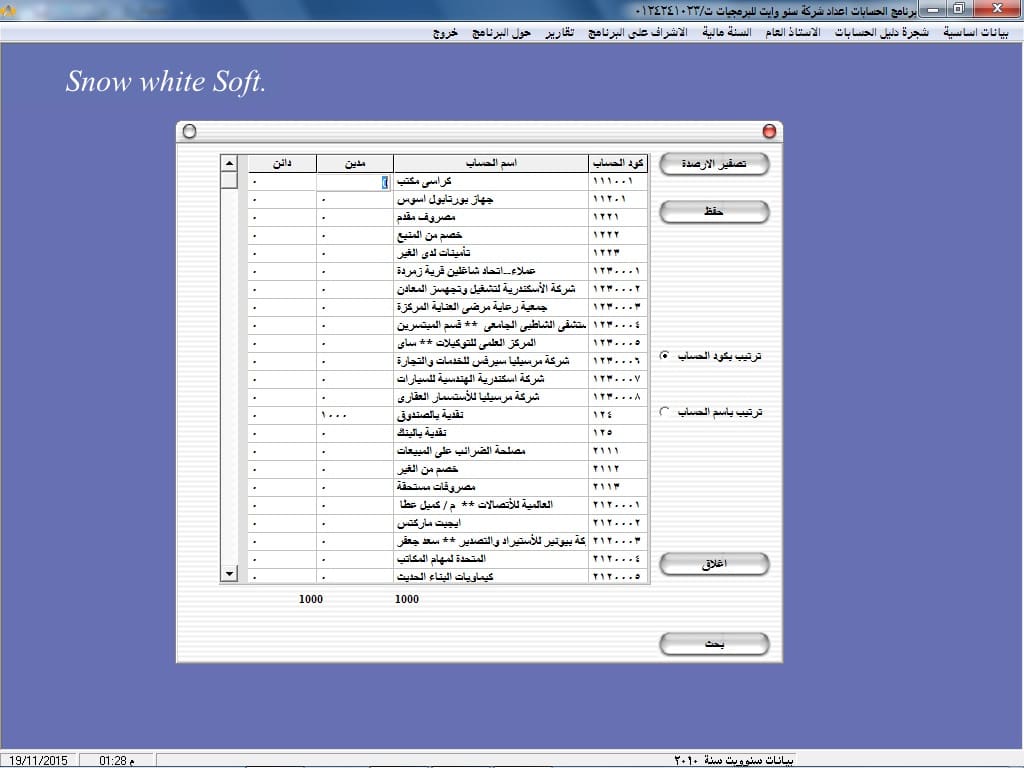Click account code ٢١١١ cell
Screen dimensions: 1024x768
point(618,451)
